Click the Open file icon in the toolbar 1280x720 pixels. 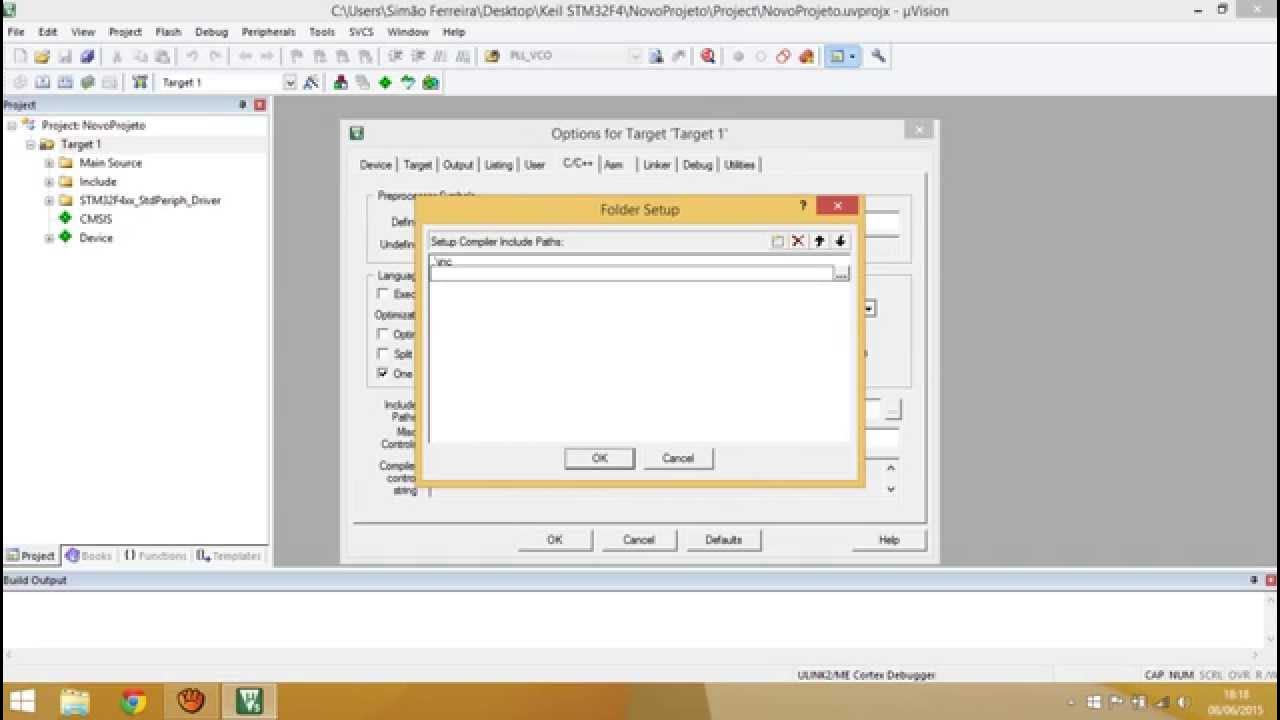42,57
